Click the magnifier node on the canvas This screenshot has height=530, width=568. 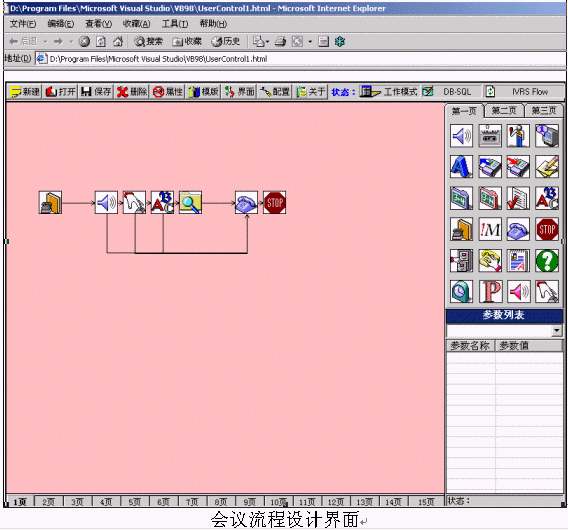pos(190,203)
